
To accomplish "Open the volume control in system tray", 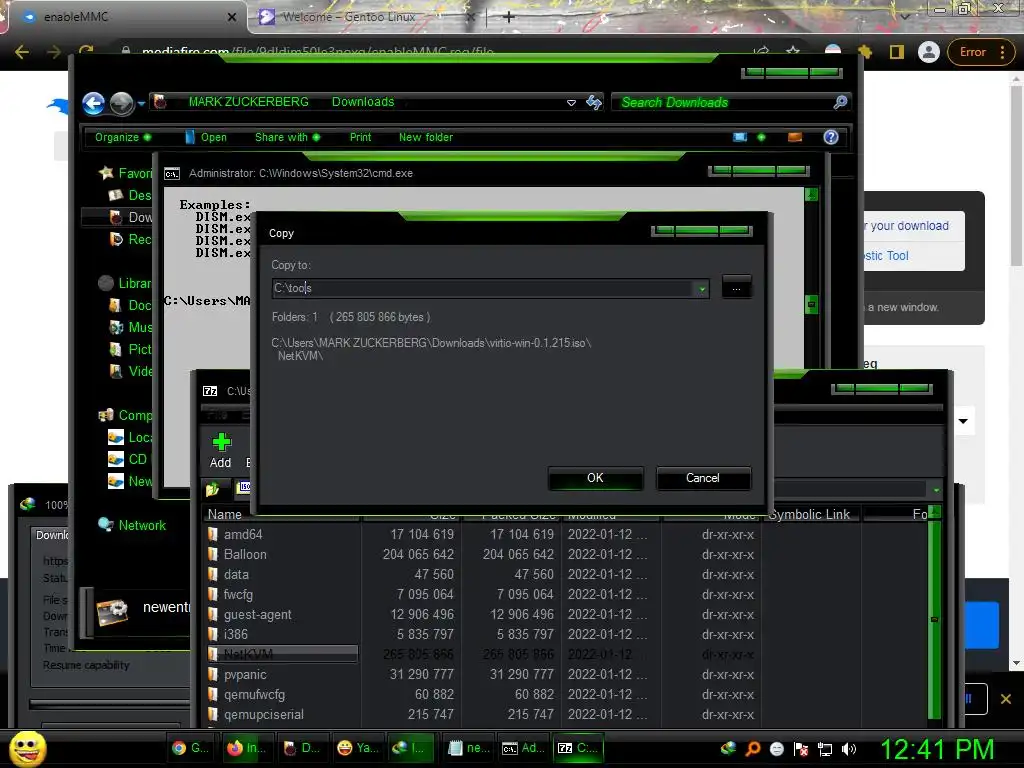I will [848, 749].
